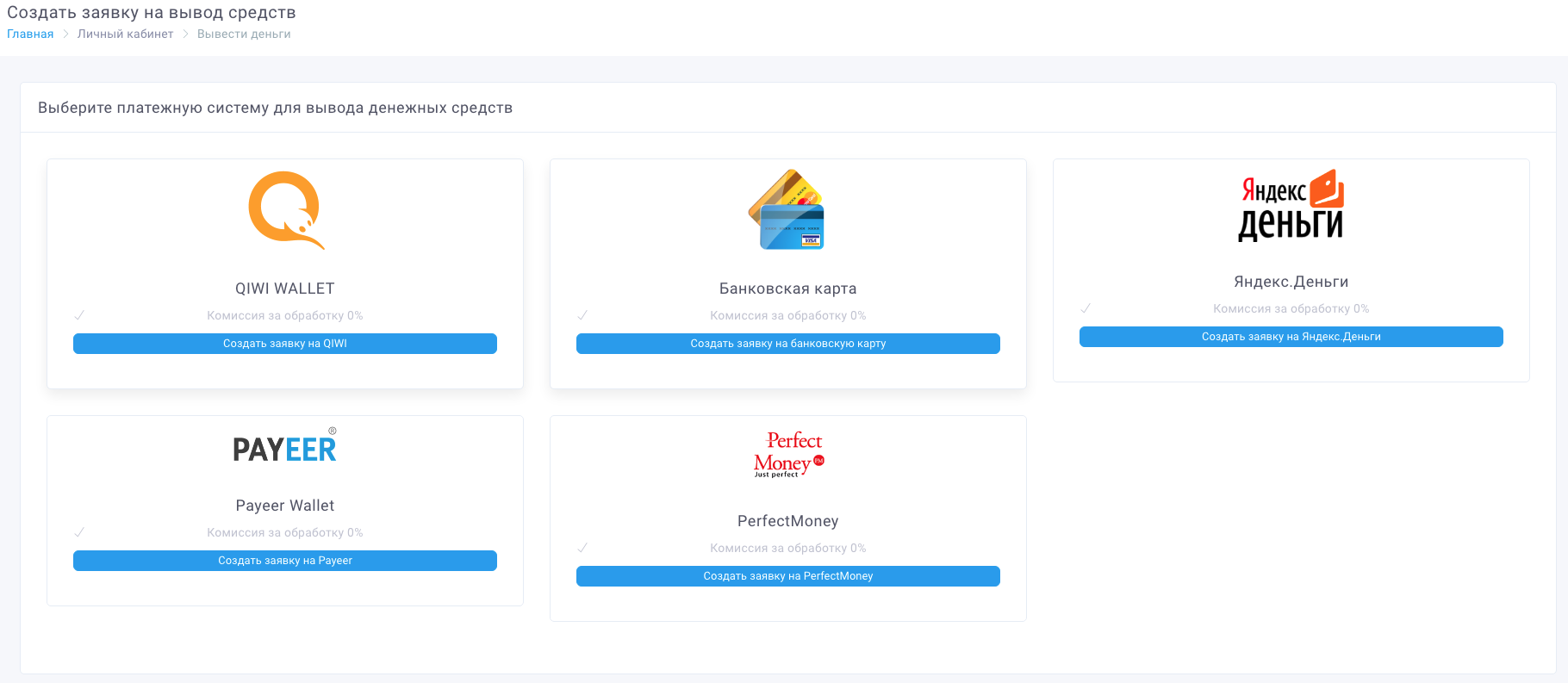Click checkmark icon in PerfectMoney card
The image size is (1568, 683).
tap(582, 548)
